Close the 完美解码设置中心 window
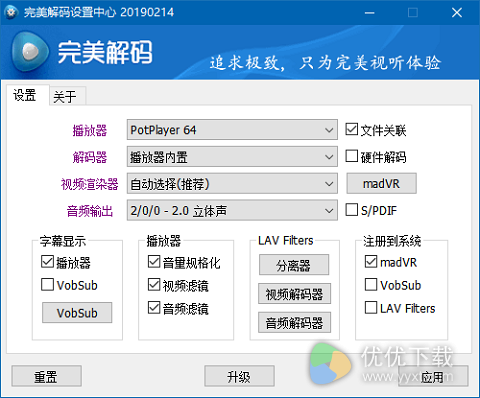Screen dimensions: 480x398 (457, 13)
